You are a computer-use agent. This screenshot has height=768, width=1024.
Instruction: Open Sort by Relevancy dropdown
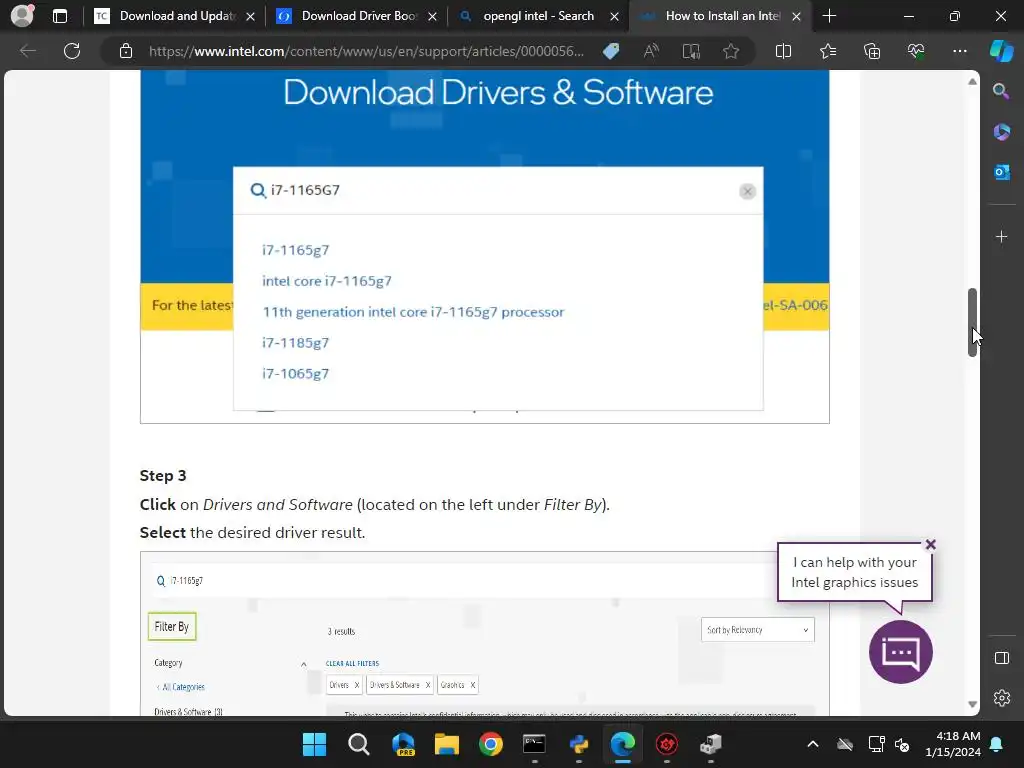point(758,630)
